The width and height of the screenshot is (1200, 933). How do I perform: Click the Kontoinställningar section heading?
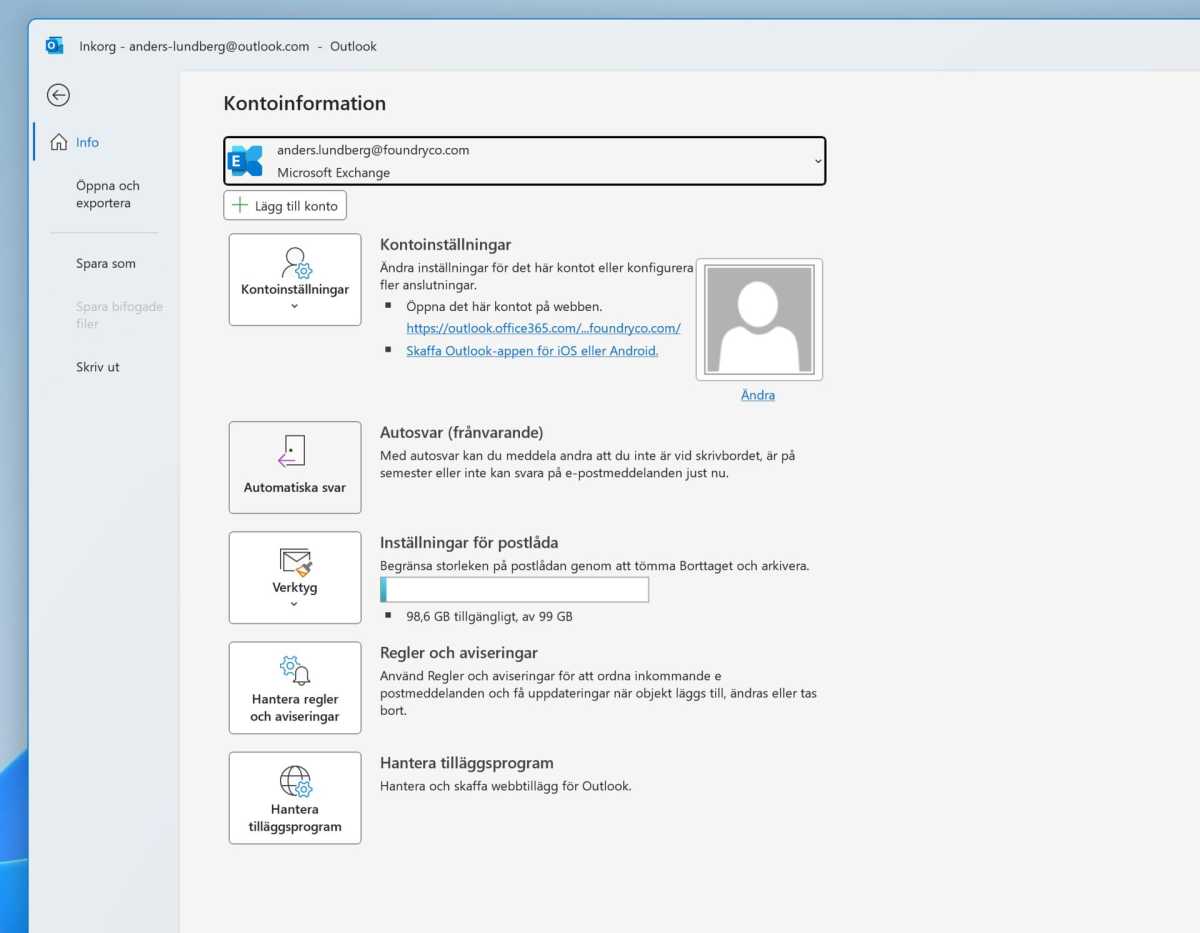pos(446,245)
